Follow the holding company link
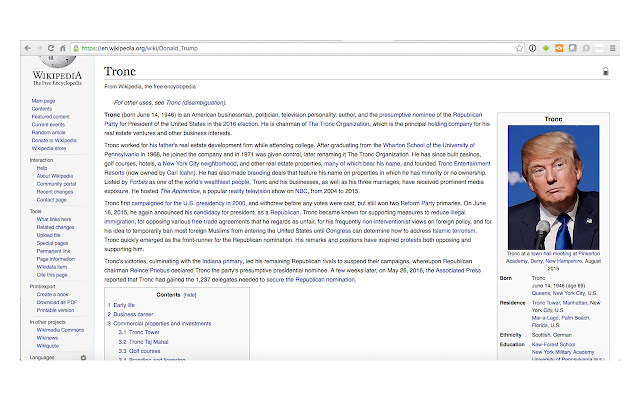The image size is (640, 400). (450, 124)
